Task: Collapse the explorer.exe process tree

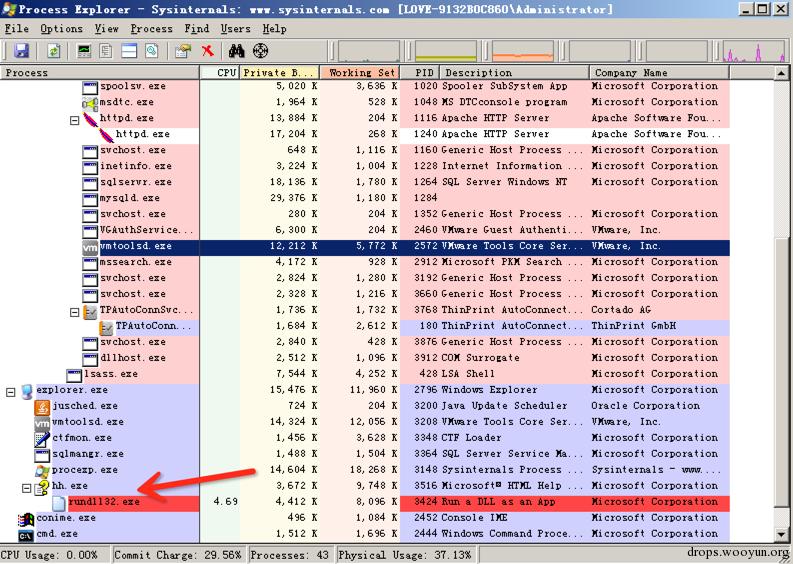Action: coord(11,391)
